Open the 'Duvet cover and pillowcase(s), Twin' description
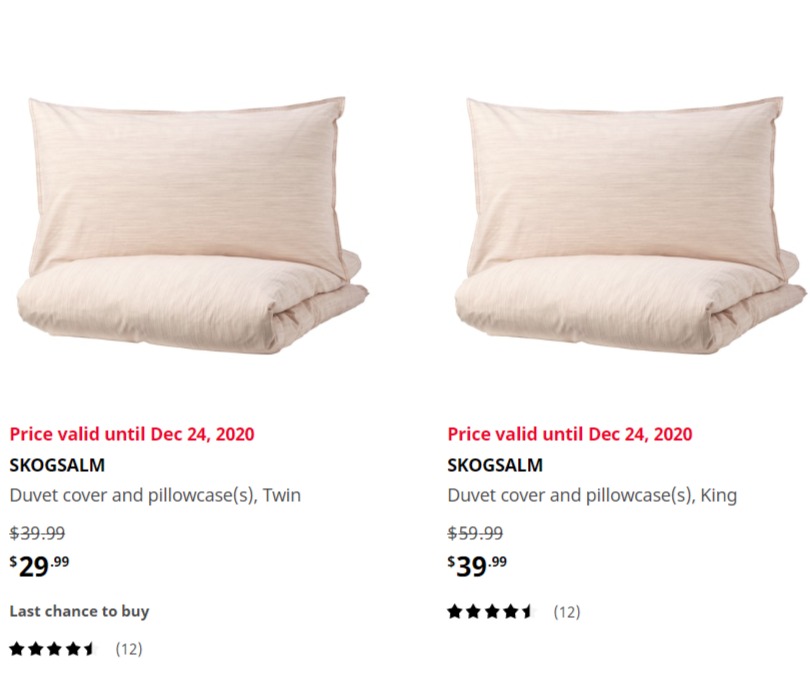Screen dimensions: 810x673 [x=155, y=495]
